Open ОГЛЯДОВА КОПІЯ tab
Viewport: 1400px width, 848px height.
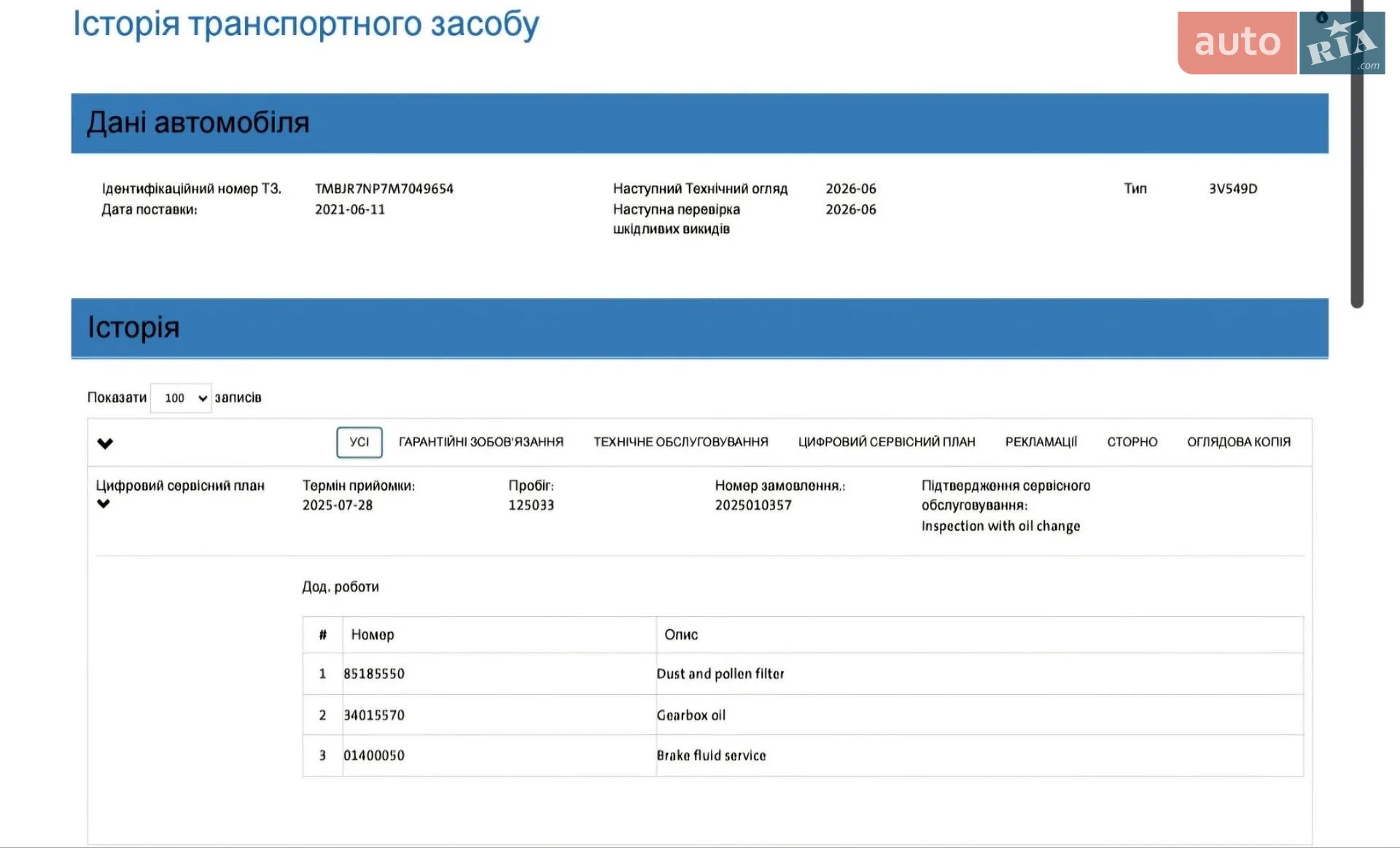coord(1239,442)
